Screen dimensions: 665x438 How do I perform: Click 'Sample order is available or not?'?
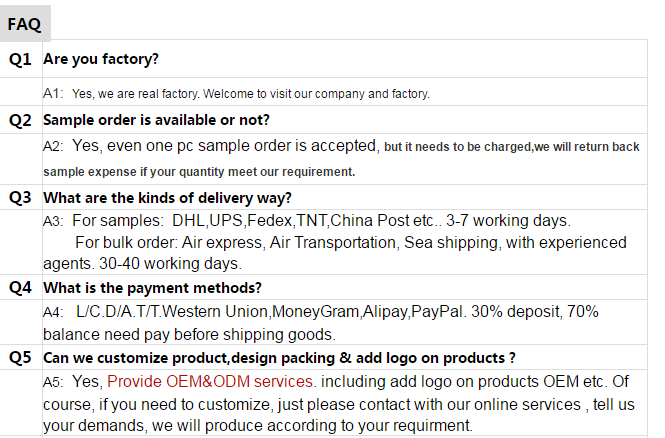pos(156,120)
